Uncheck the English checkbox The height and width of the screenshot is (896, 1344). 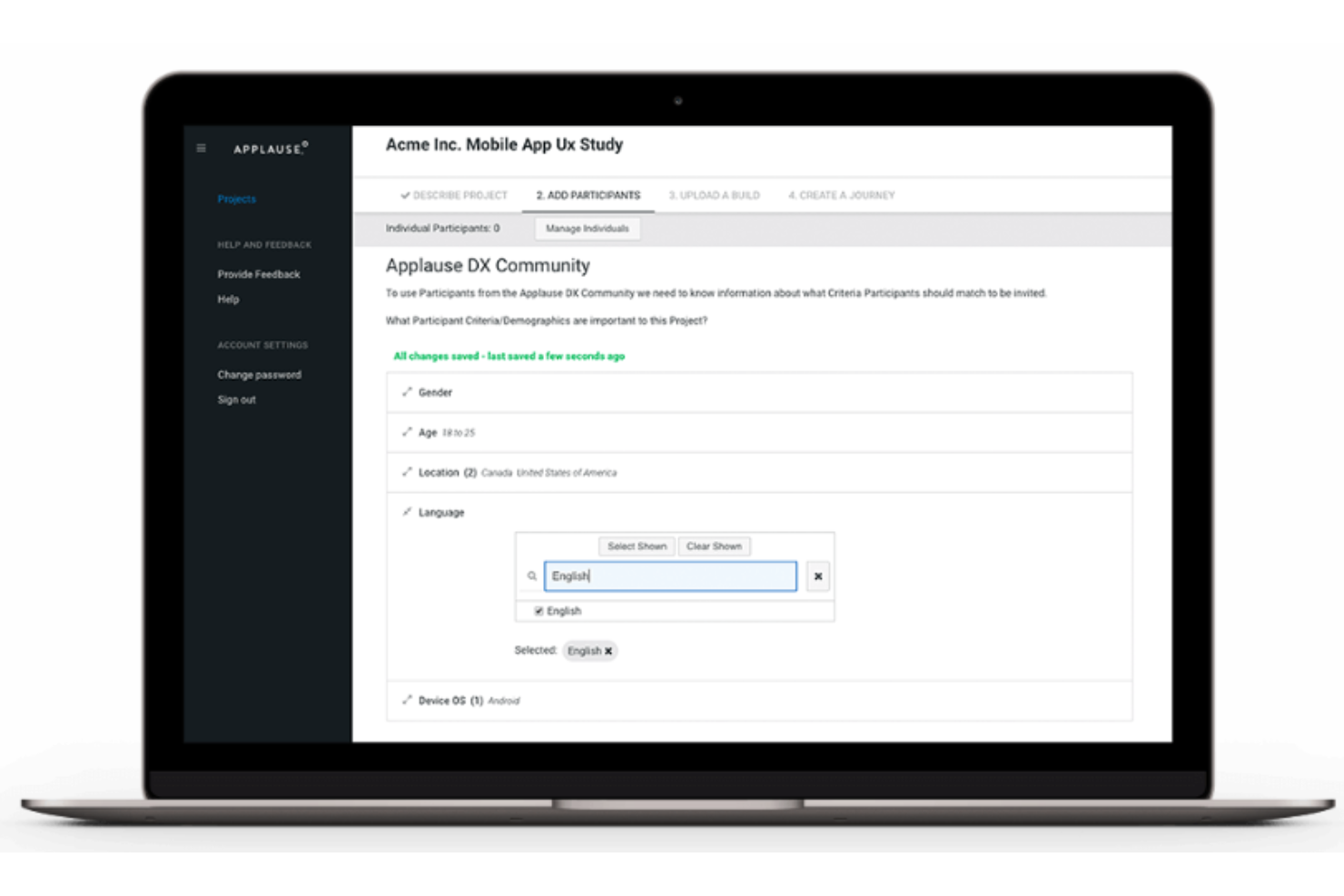(x=539, y=611)
